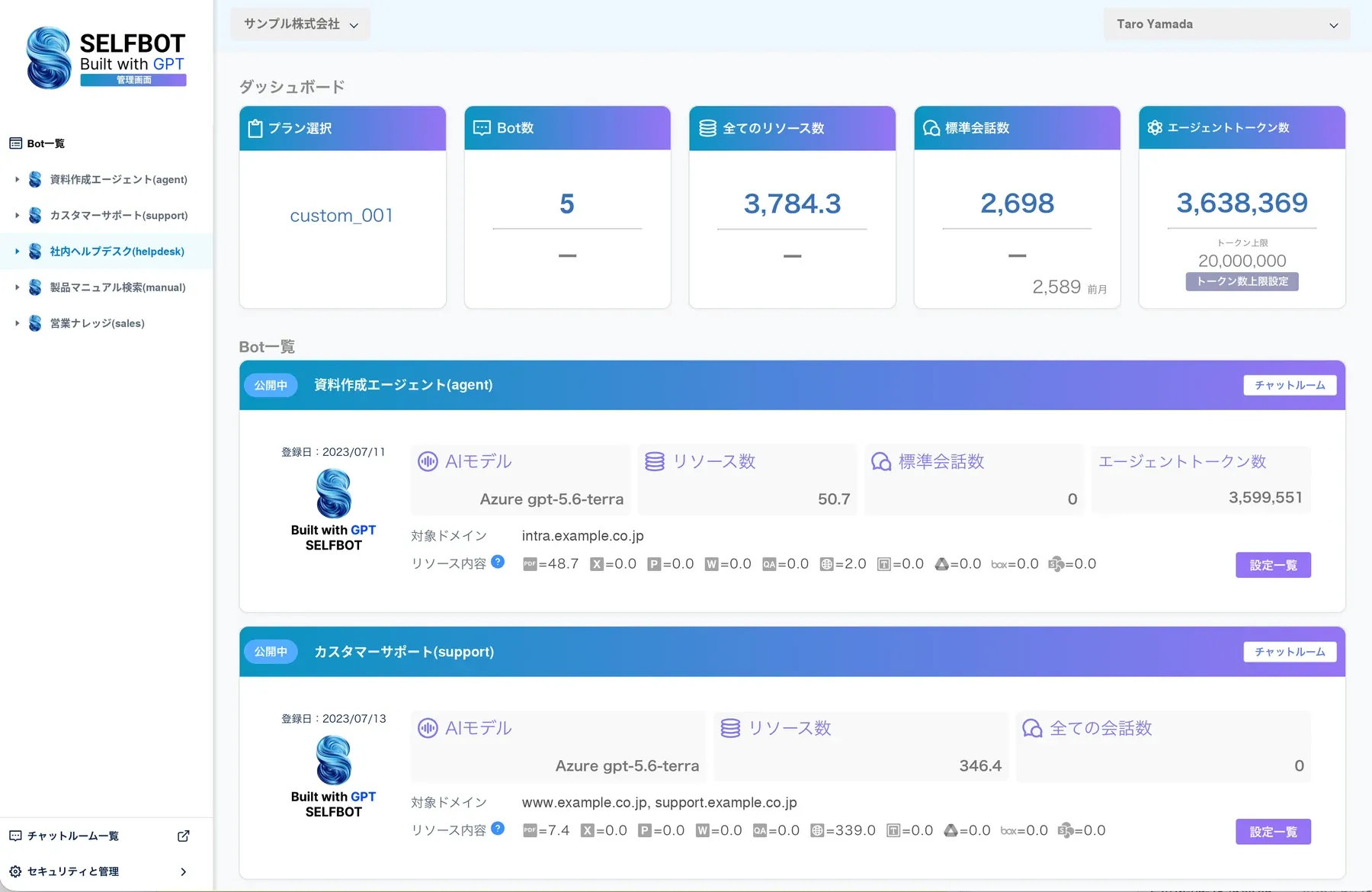Click the help icon beside リソース内容 in support bot
The image size is (1372, 892).
(x=498, y=829)
